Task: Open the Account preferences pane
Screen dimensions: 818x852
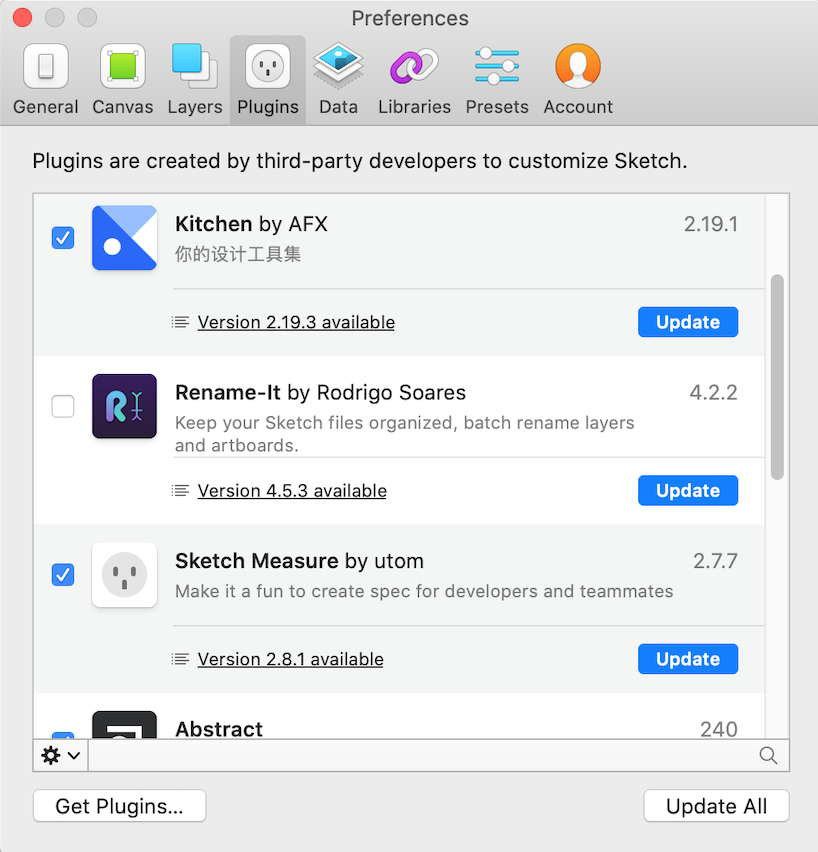Action: click(578, 80)
